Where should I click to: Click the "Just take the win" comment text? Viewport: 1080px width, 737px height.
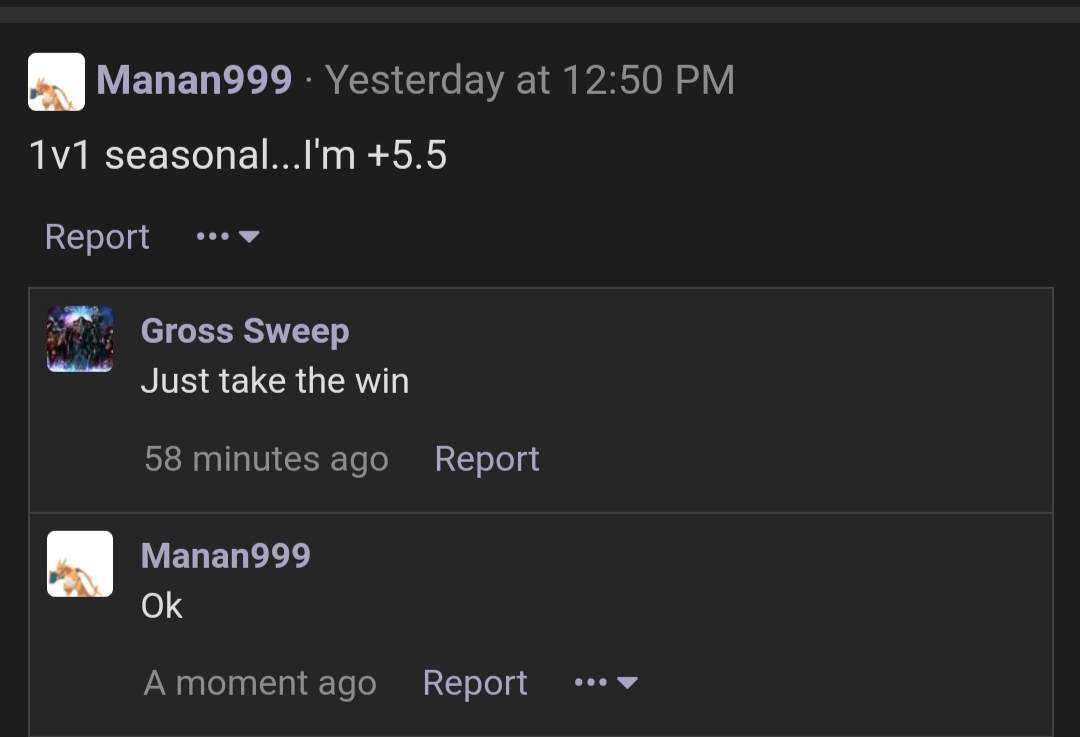(275, 381)
